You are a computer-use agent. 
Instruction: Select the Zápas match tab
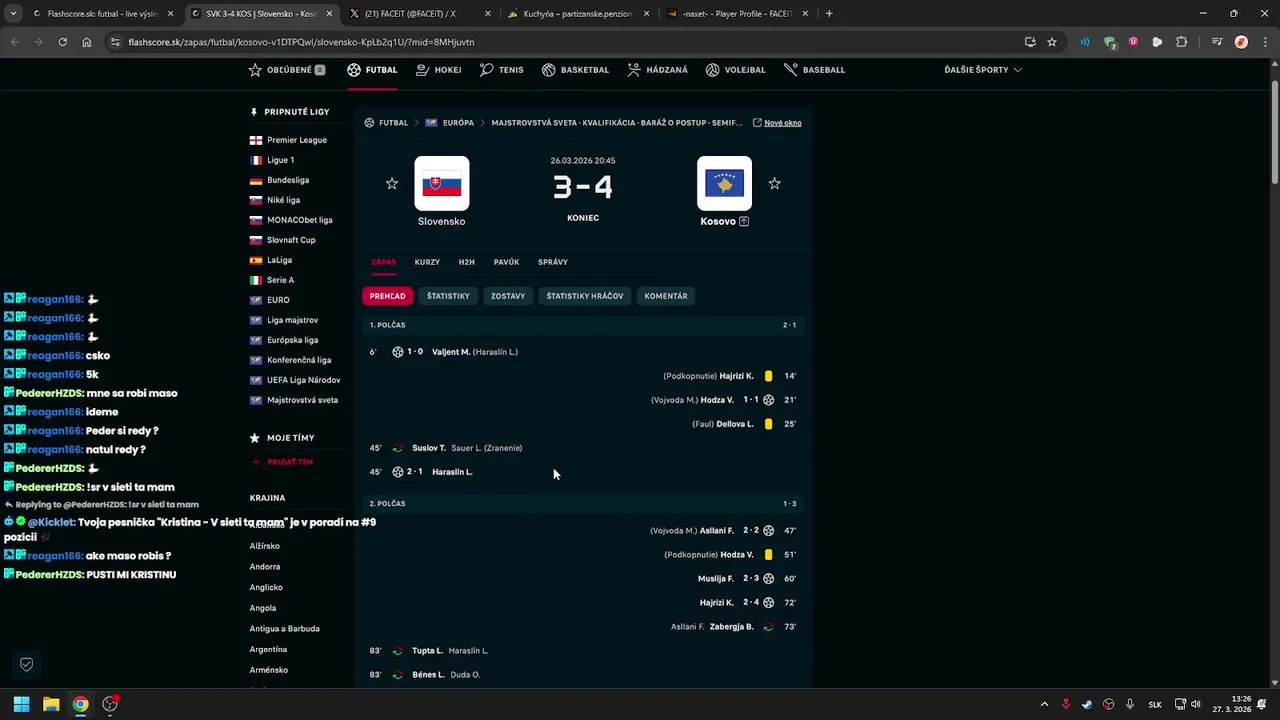pyautogui.click(x=383, y=262)
